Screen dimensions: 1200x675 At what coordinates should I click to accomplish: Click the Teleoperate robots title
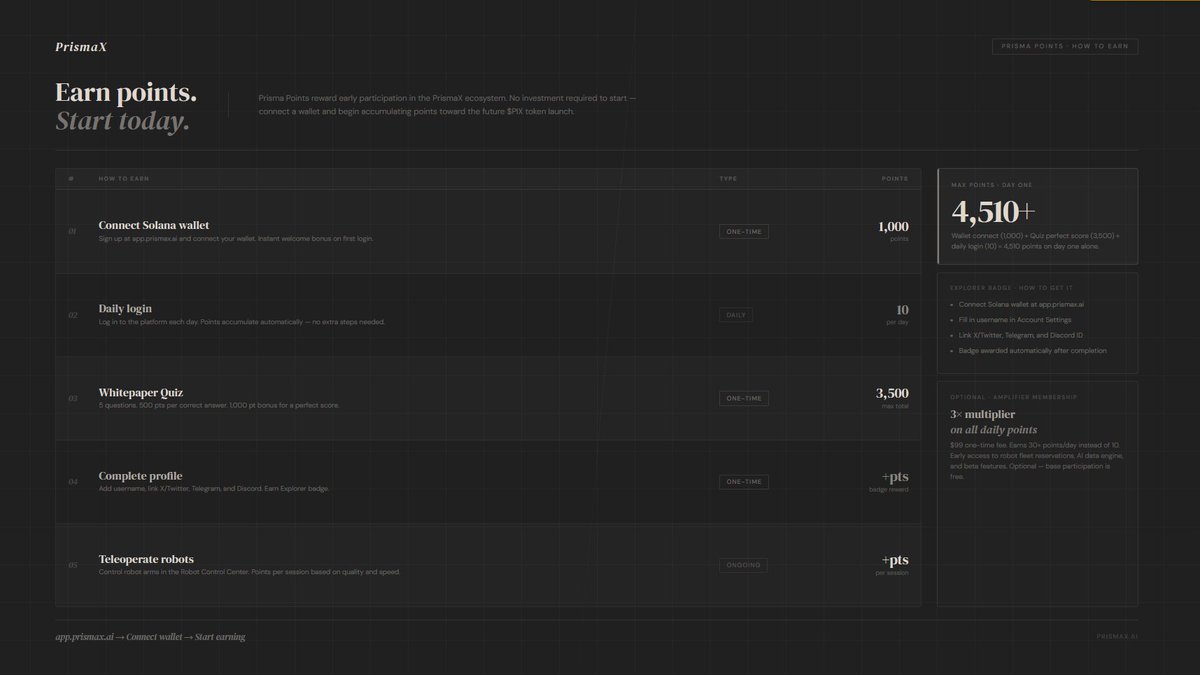pyautogui.click(x=146, y=559)
